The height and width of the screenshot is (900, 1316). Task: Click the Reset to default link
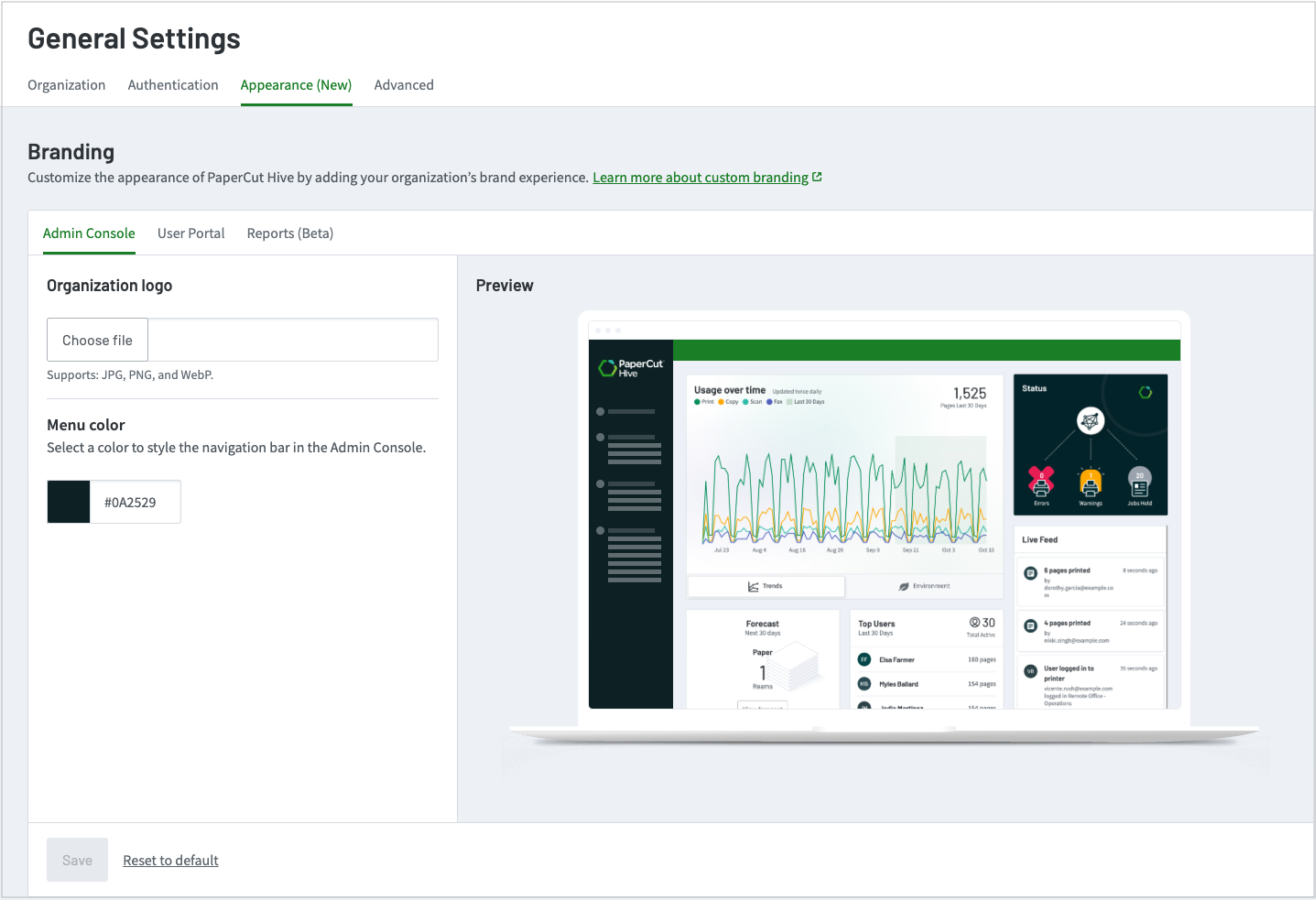tap(170, 860)
